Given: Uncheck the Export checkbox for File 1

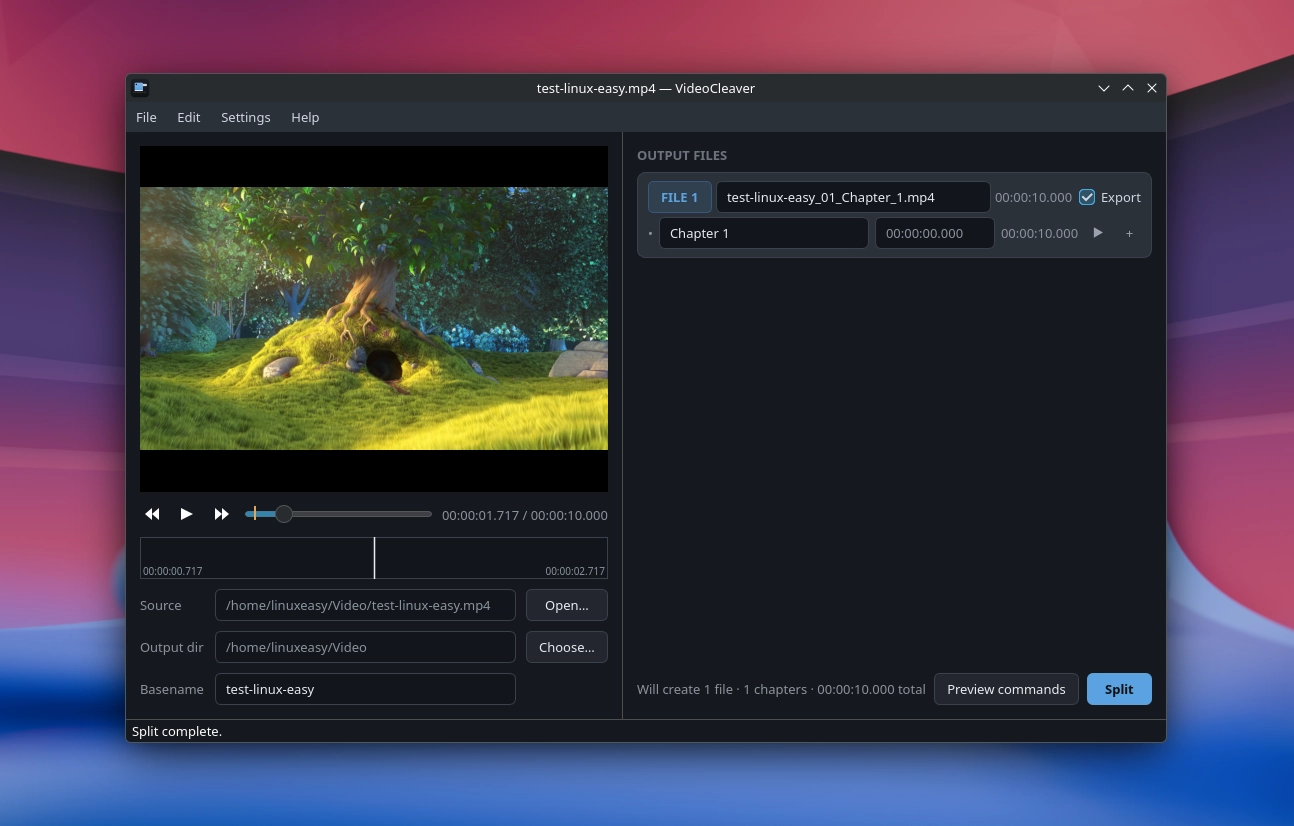Looking at the screenshot, I should point(1087,197).
